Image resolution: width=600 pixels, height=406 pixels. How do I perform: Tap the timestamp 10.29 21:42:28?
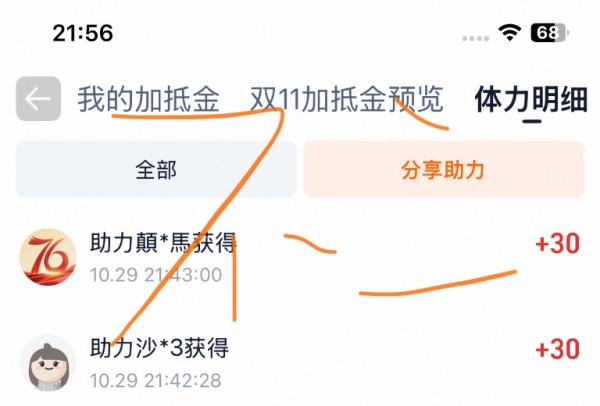tap(156, 380)
